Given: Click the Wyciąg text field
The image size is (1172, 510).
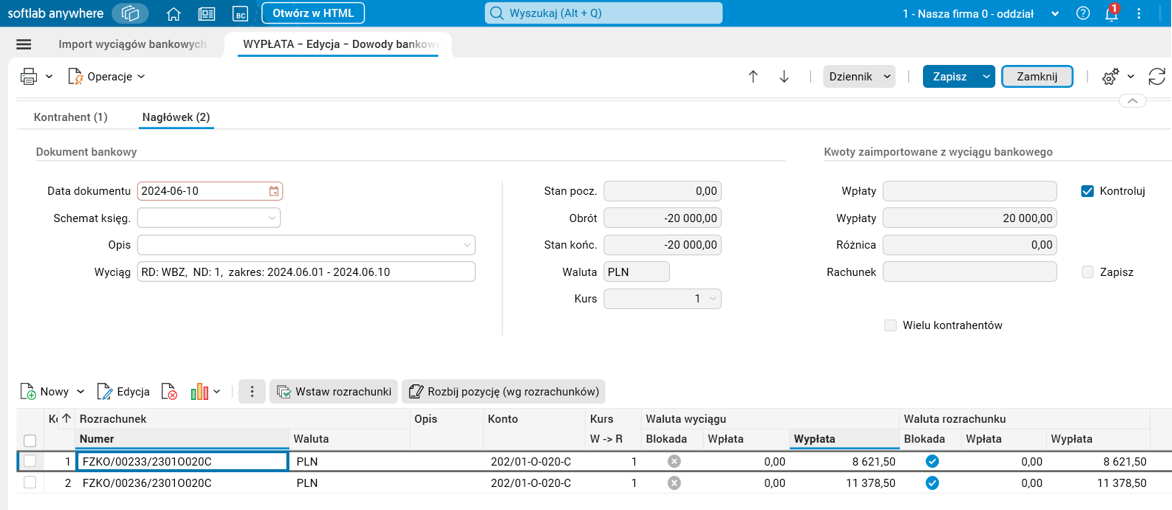Looking at the screenshot, I should point(306,271).
